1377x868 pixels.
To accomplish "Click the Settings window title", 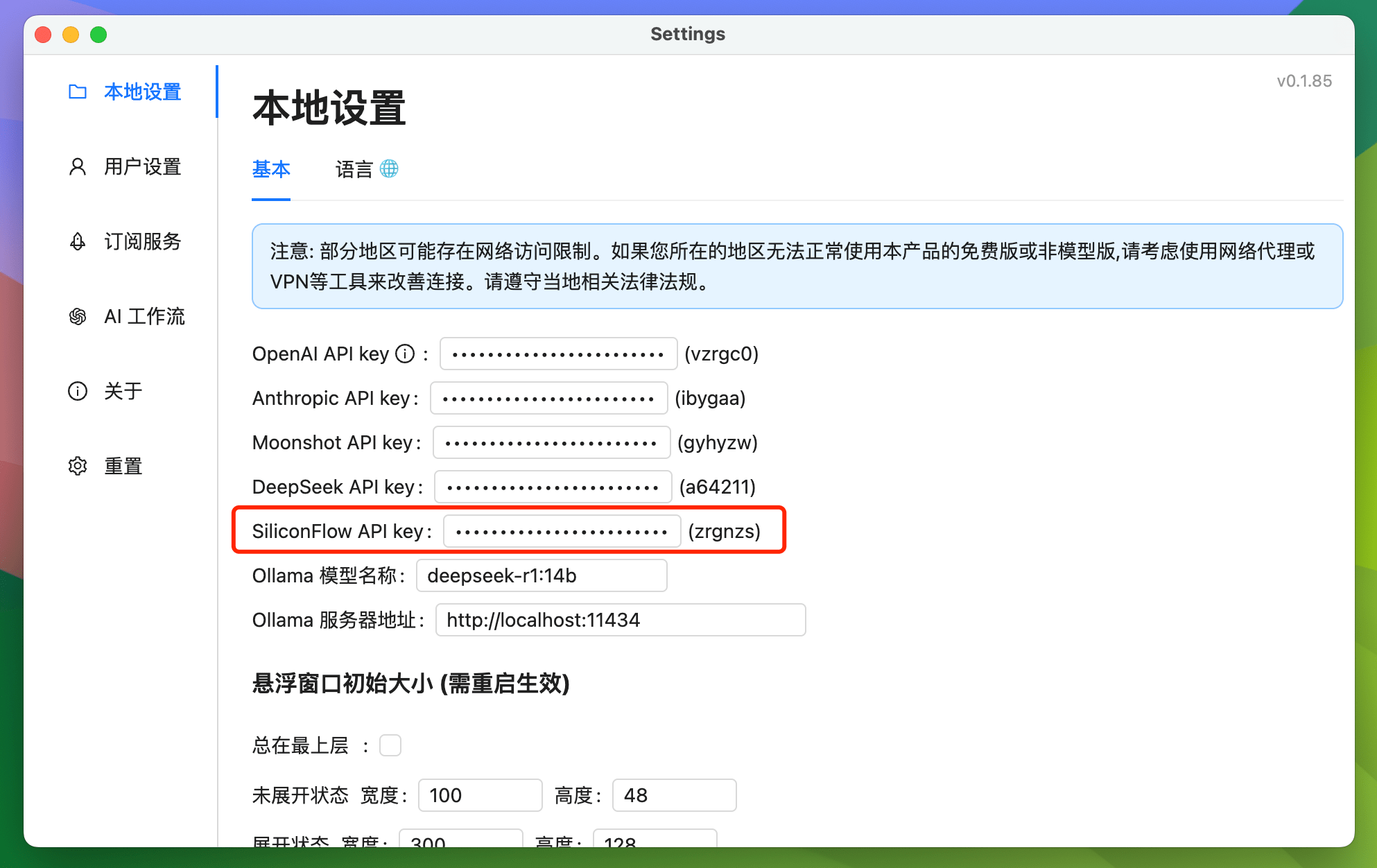I will pos(688,34).
